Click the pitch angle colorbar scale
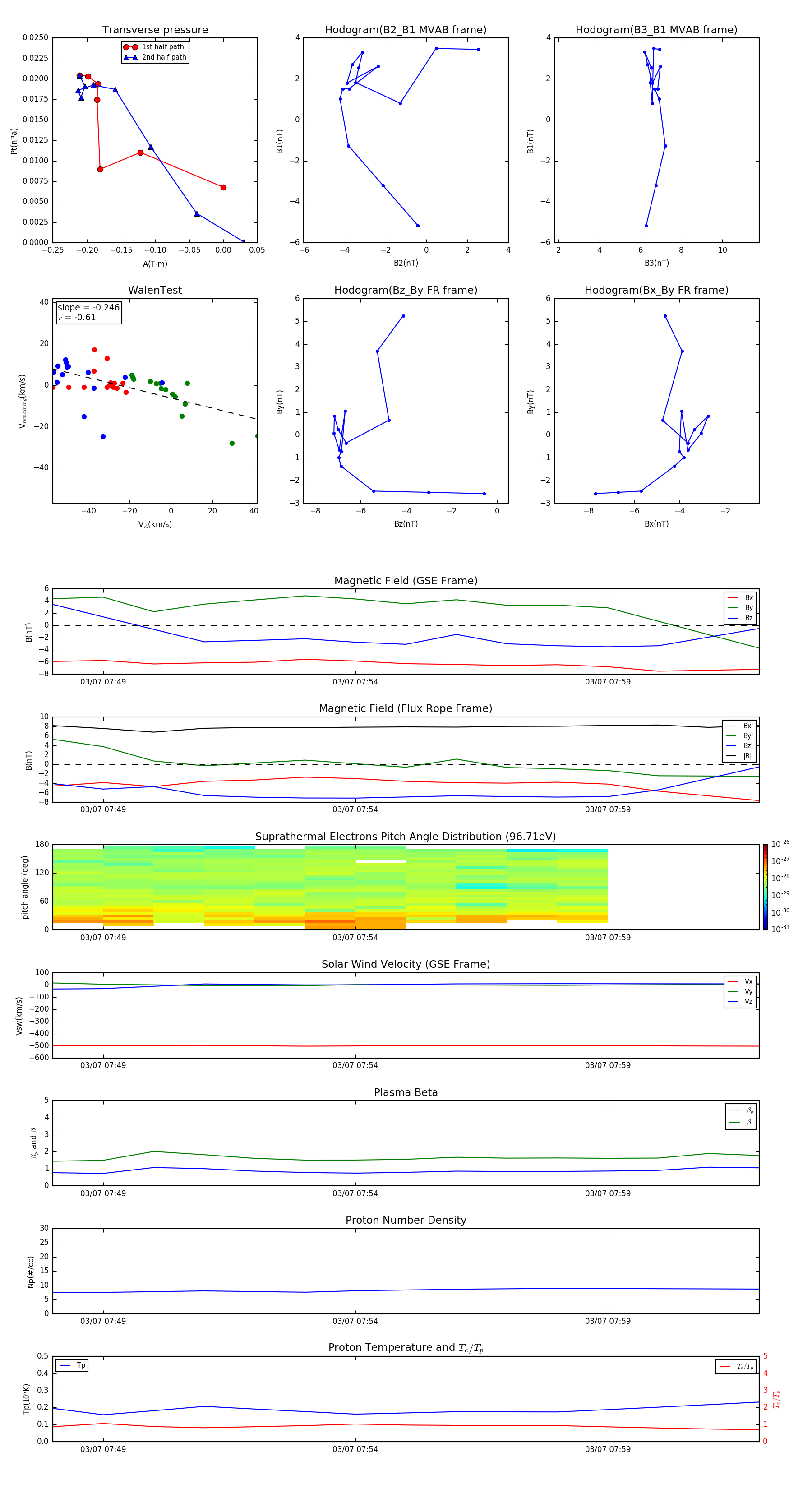 [765, 887]
